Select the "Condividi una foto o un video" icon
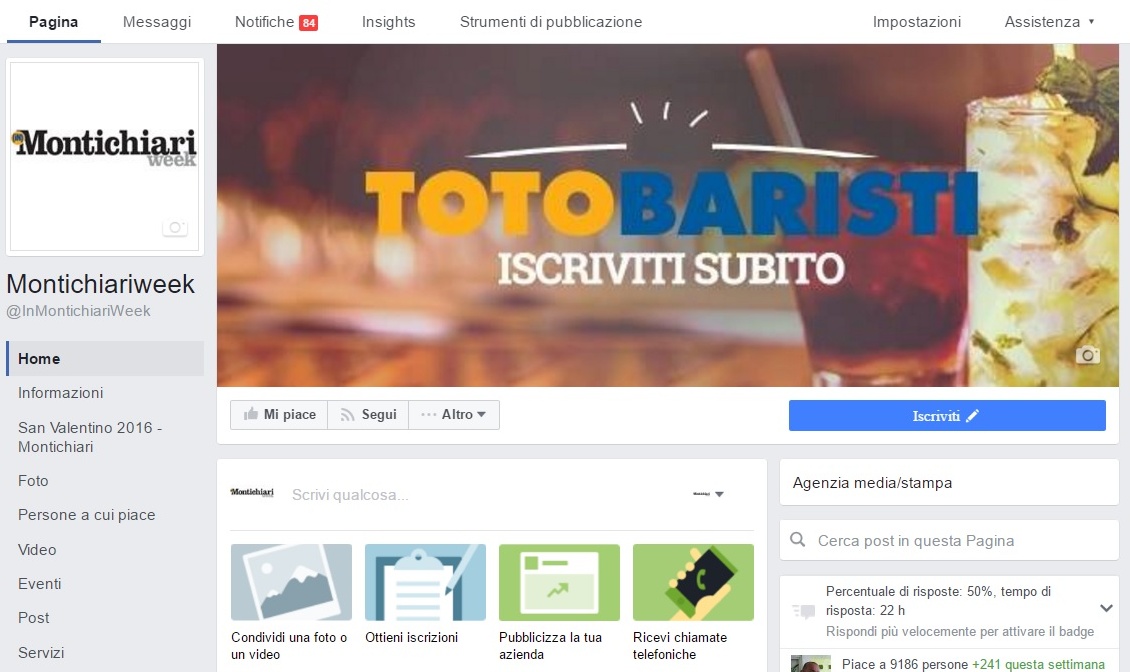This screenshot has width=1130, height=672. (x=291, y=581)
